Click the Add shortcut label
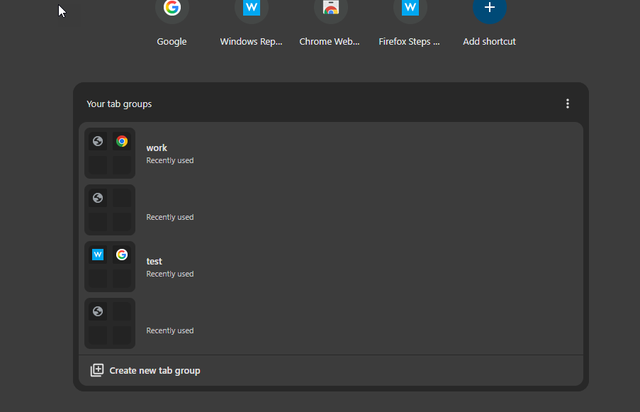This screenshot has height=412, width=640. pyautogui.click(x=489, y=42)
